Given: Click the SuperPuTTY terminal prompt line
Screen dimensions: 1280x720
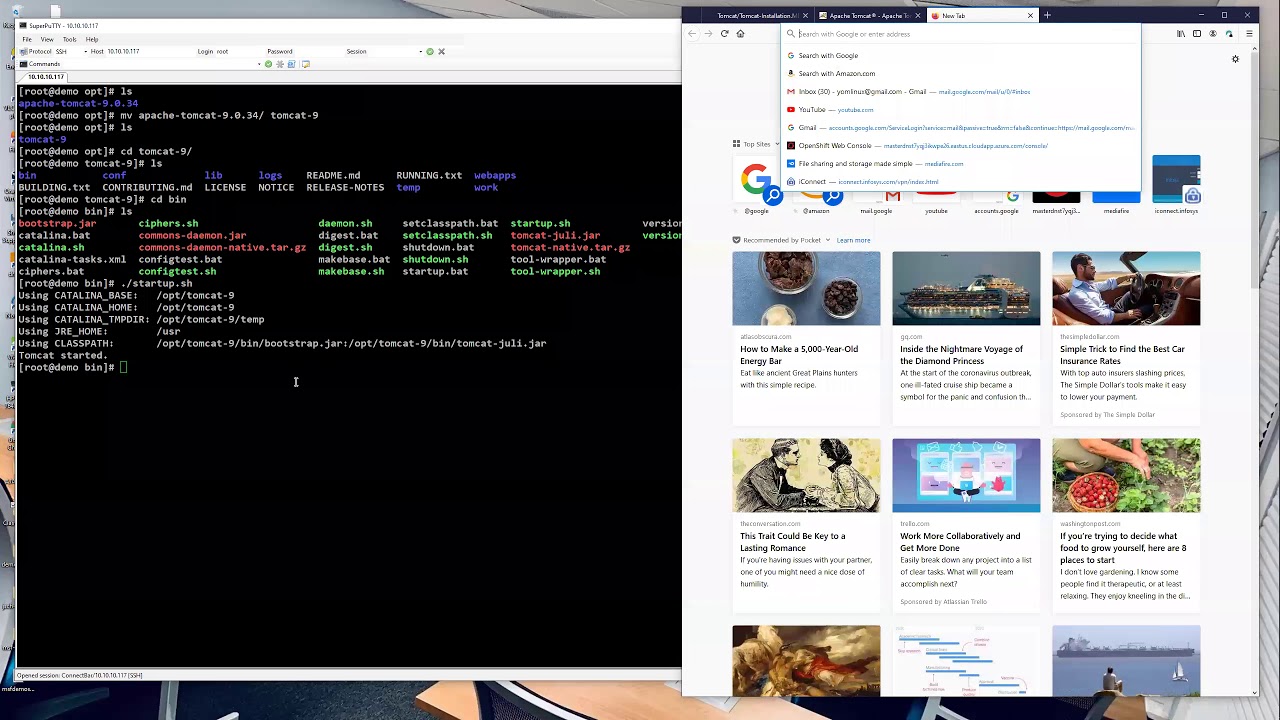Looking at the screenshot, I should [x=72, y=368].
